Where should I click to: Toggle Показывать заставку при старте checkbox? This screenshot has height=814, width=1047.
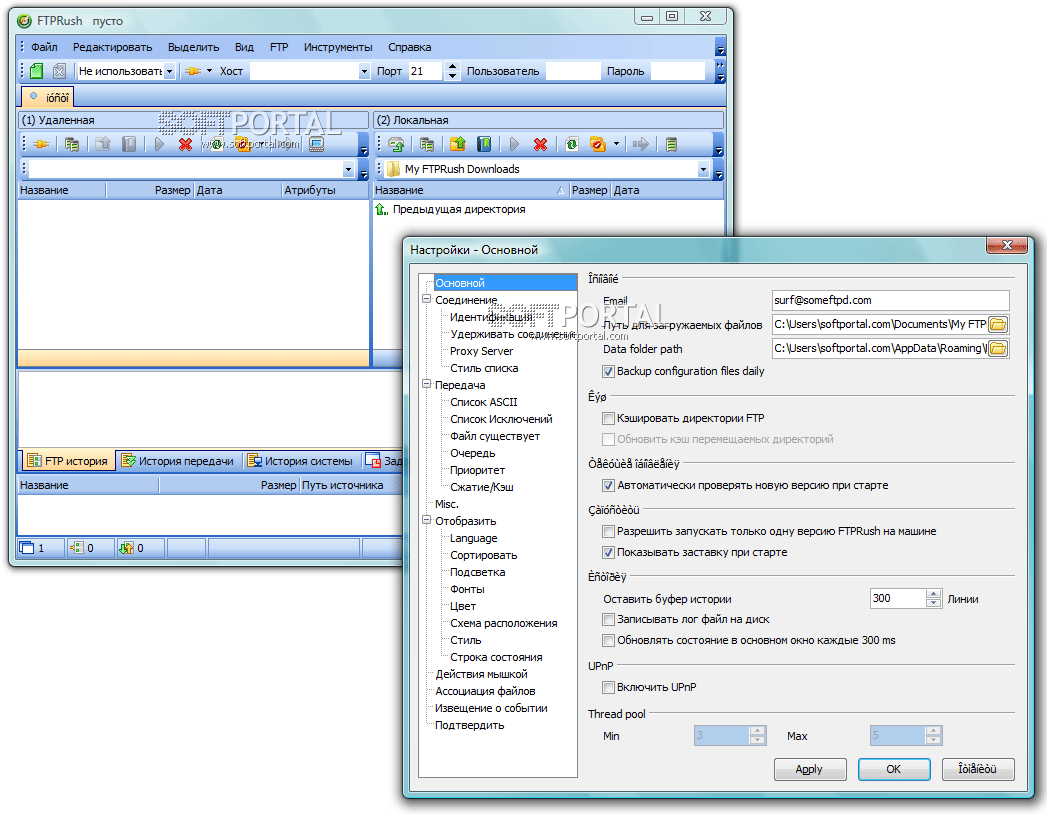(608, 552)
